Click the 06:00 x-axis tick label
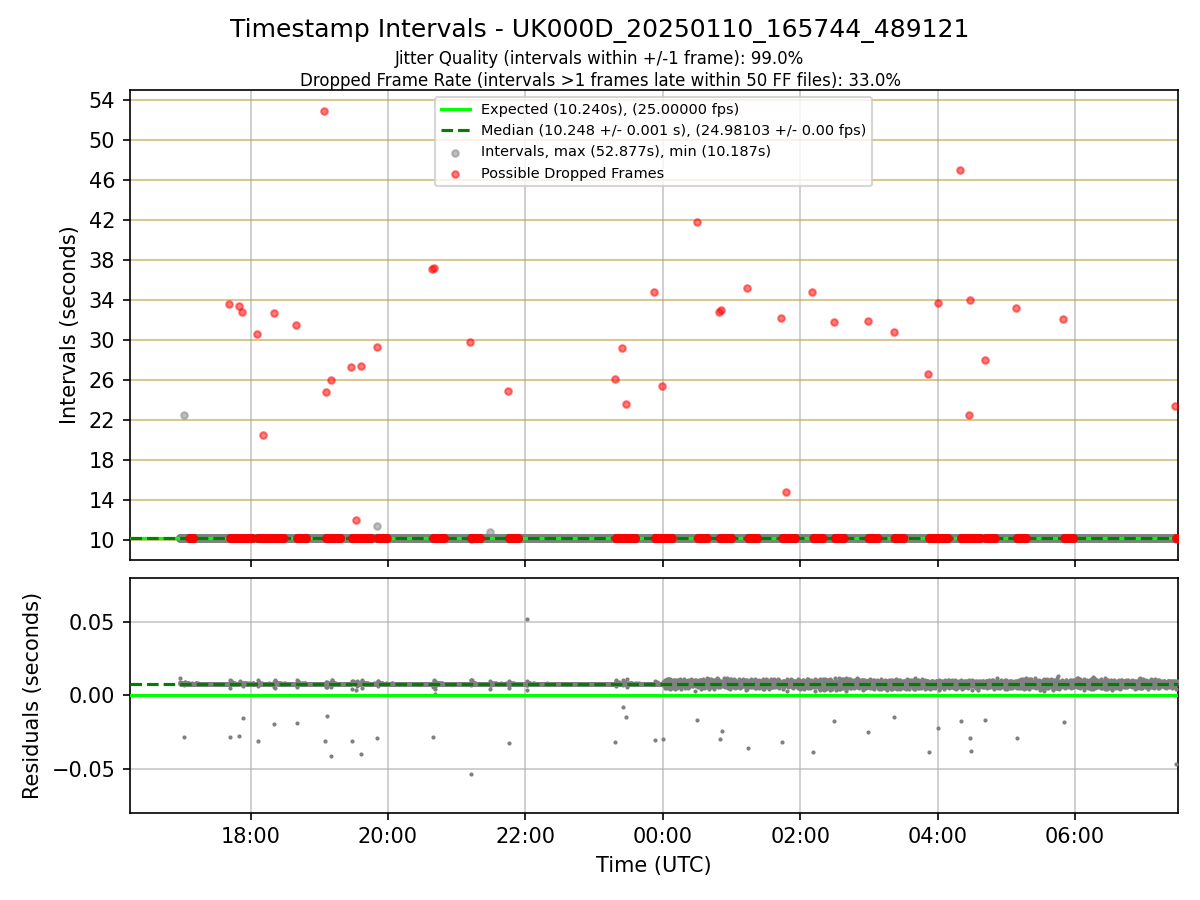The height and width of the screenshot is (900, 1200). 1074,836
